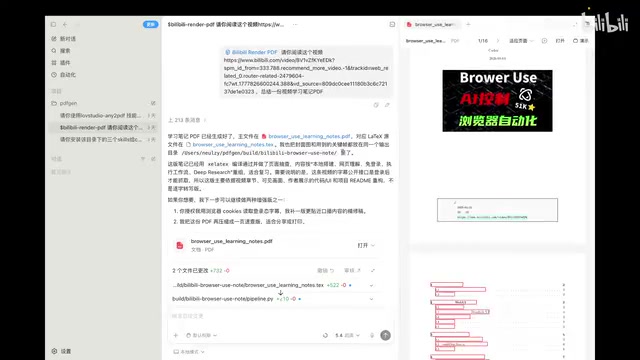Click the 审核 review changes button

[x=352, y=271]
